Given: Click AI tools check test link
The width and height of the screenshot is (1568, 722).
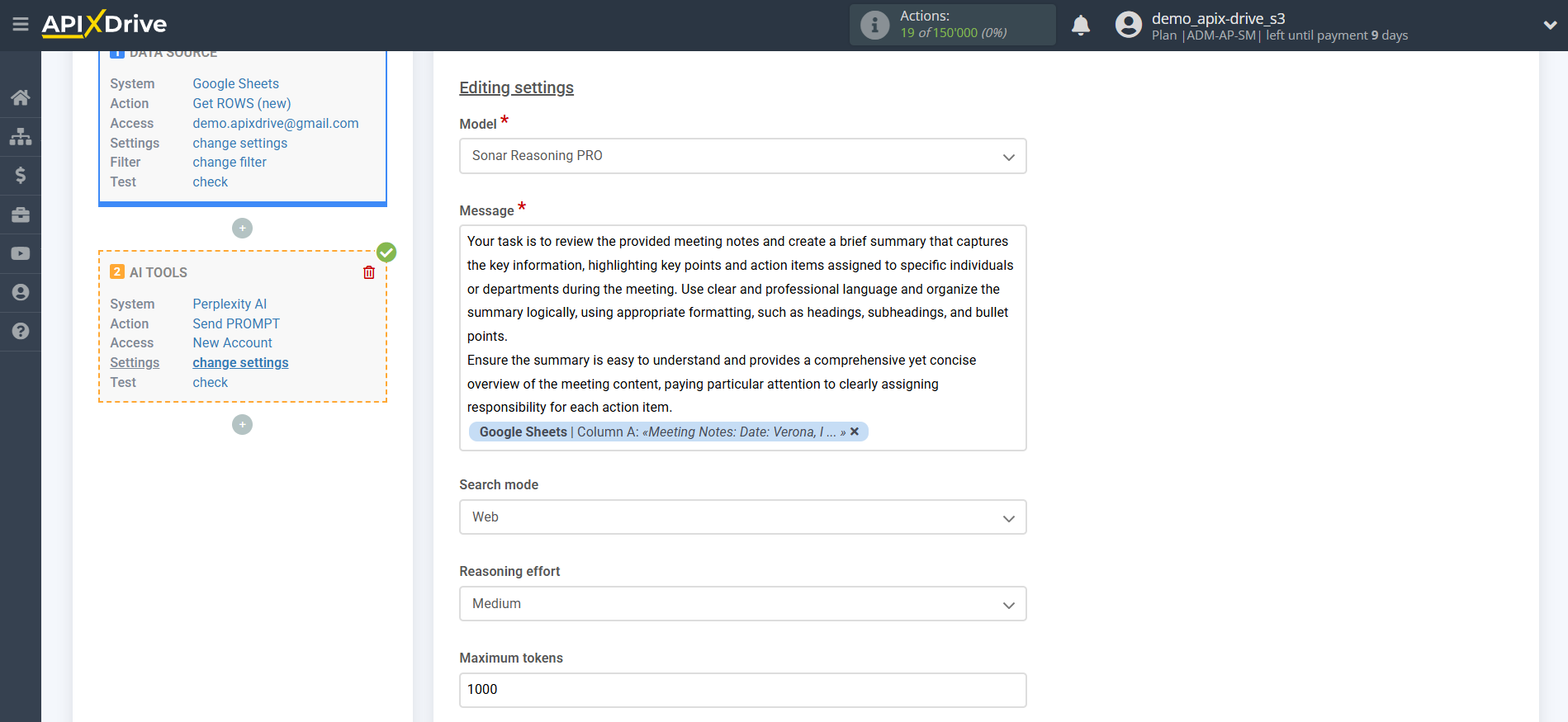Looking at the screenshot, I should pos(211,382).
